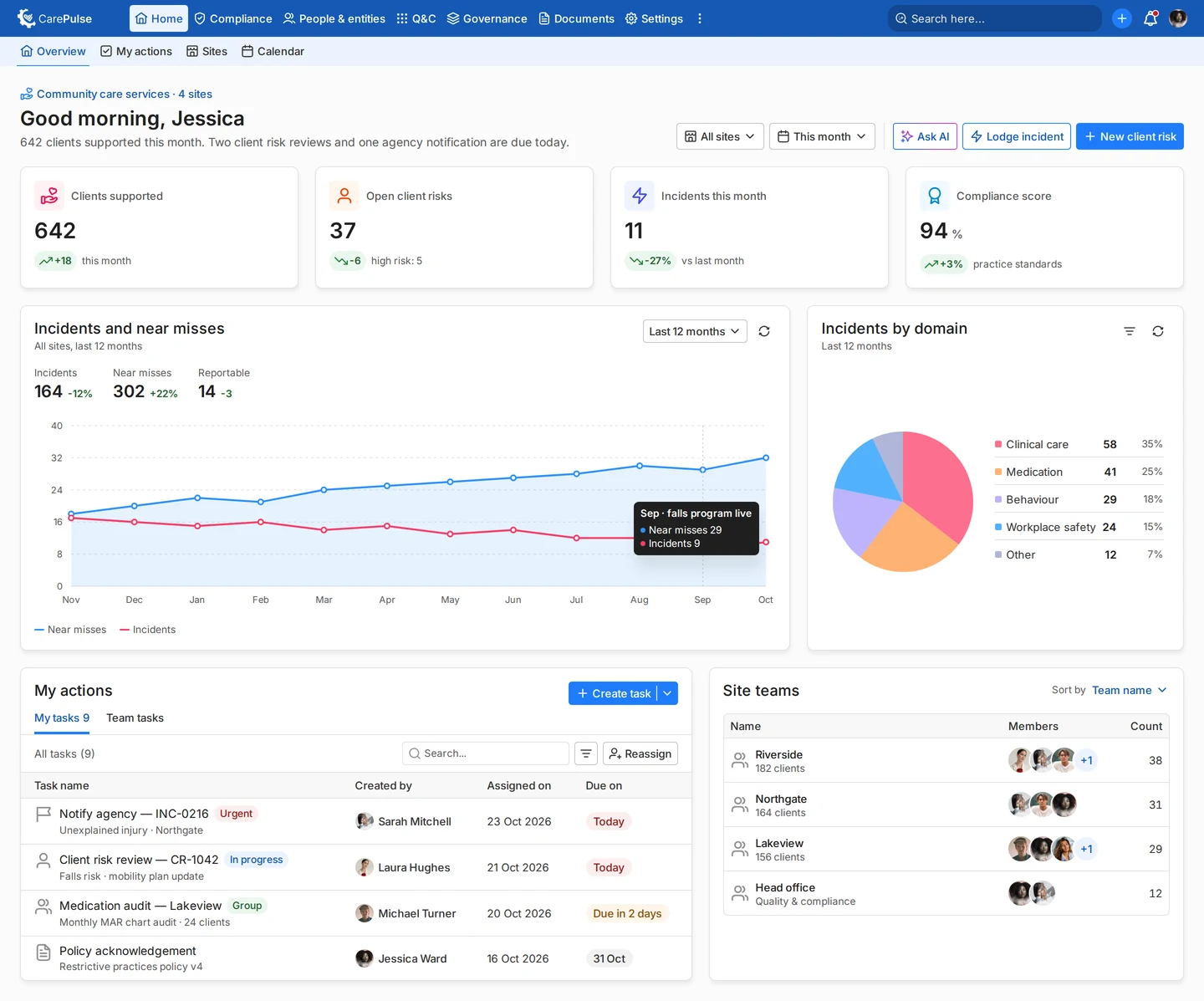Open the more options kebab menu
The height and width of the screenshot is (1001, 1204).
700,18
